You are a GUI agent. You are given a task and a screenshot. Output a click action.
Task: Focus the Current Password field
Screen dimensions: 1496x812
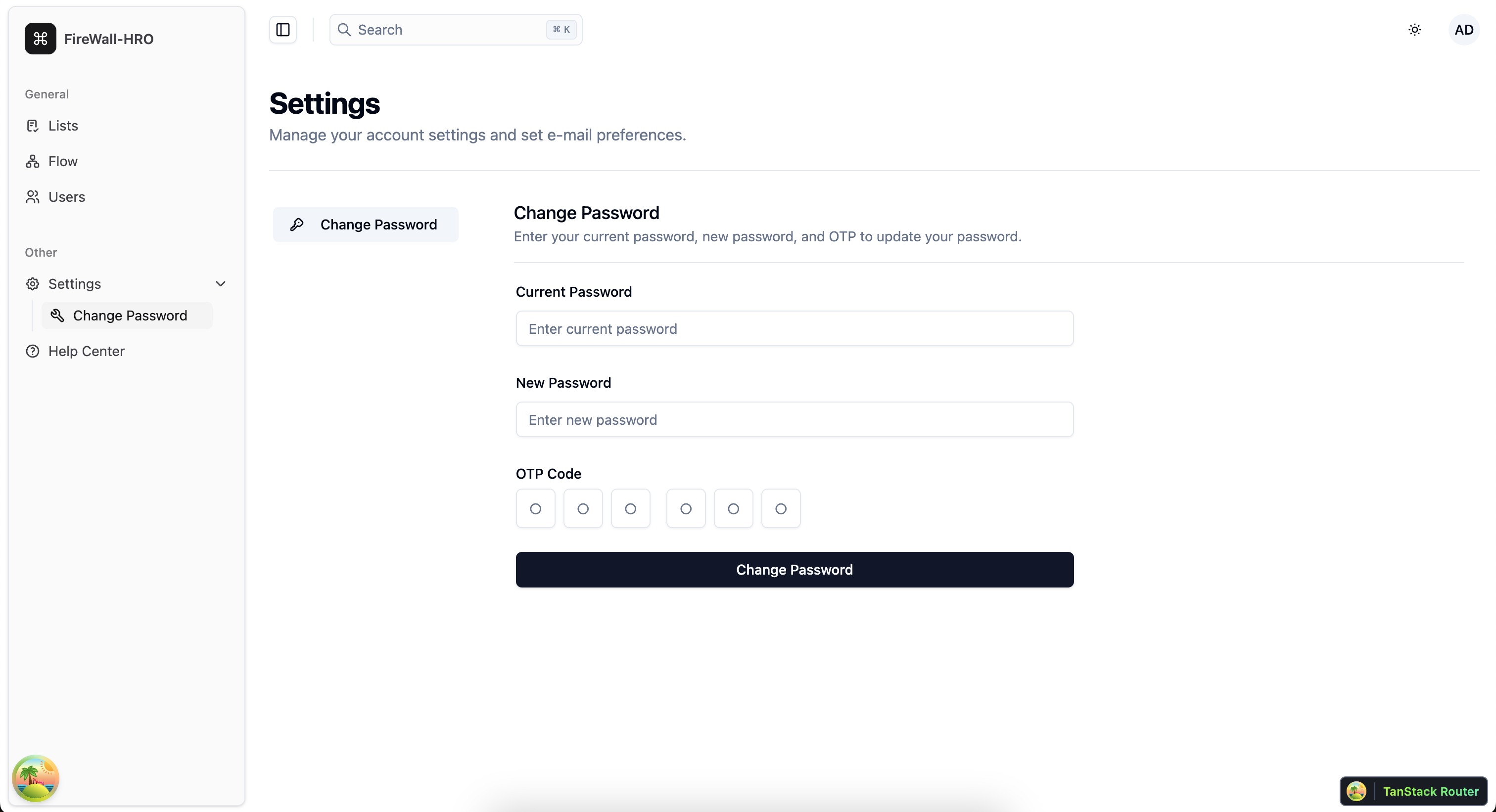795,328
